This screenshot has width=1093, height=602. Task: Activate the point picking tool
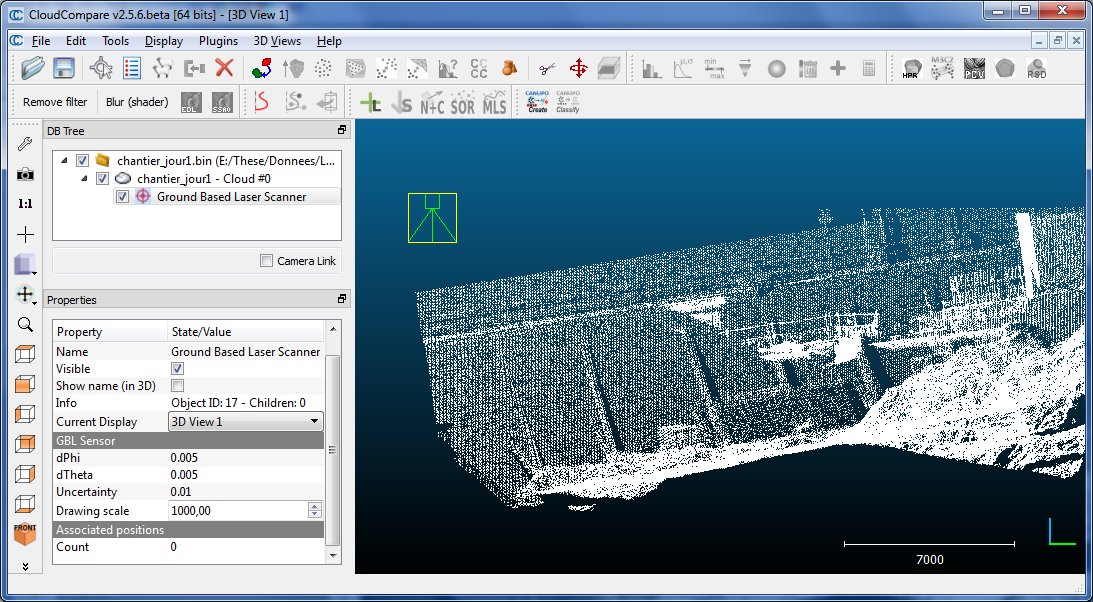[x=101, y=68]
